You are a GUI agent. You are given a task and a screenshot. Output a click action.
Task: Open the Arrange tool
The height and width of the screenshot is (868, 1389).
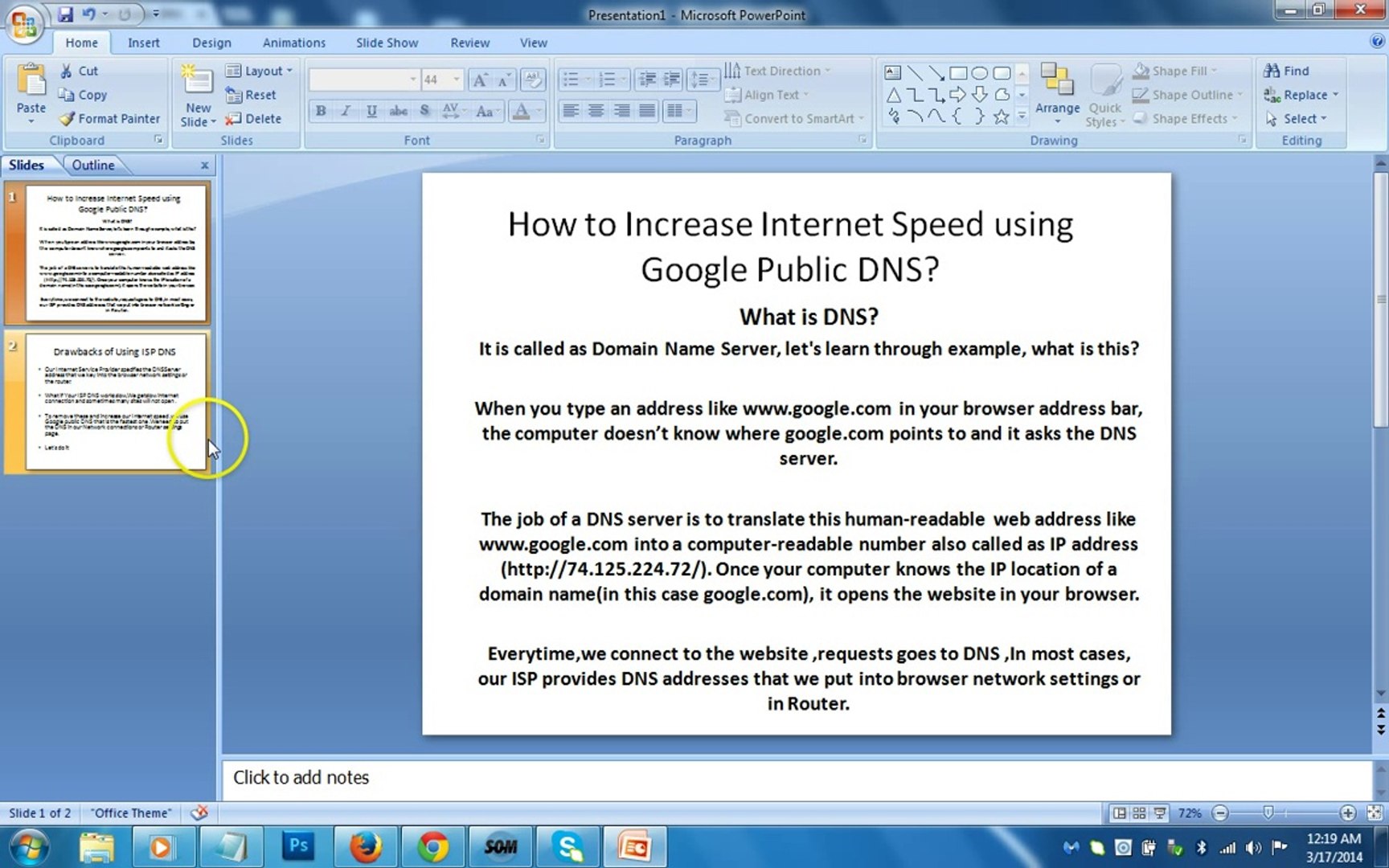pyautogui.click(x=1058, y=94)
